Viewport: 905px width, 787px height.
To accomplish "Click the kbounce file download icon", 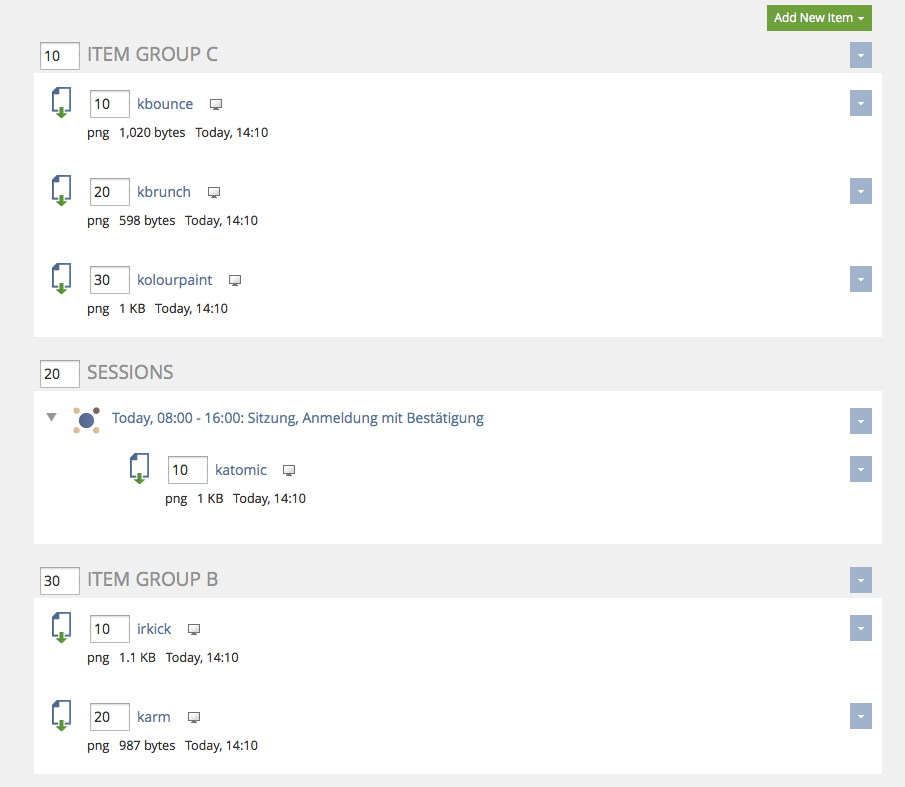I will 61,103.
